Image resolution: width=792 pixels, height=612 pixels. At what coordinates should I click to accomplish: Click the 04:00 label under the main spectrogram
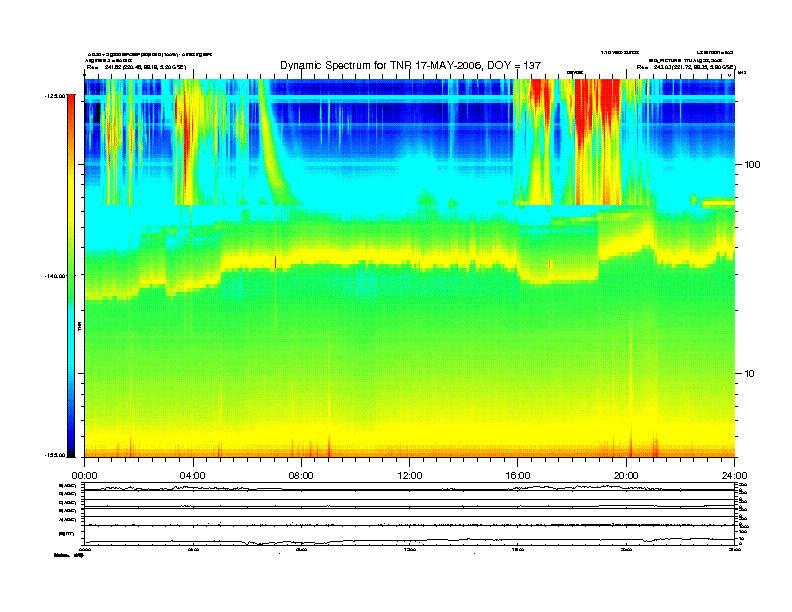pos(193,476)
